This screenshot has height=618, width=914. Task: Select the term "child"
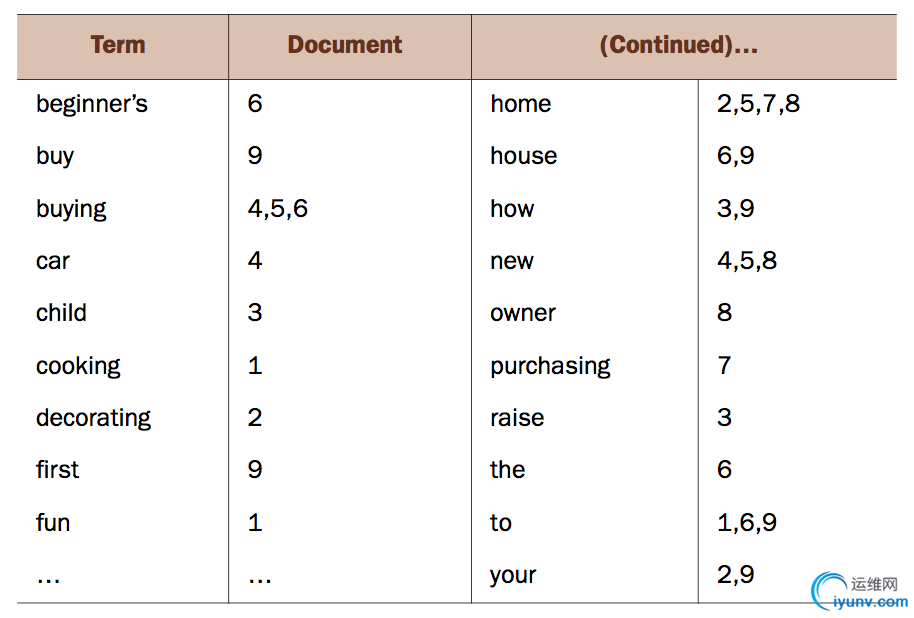pyautogui.click(x=61, y=313)
